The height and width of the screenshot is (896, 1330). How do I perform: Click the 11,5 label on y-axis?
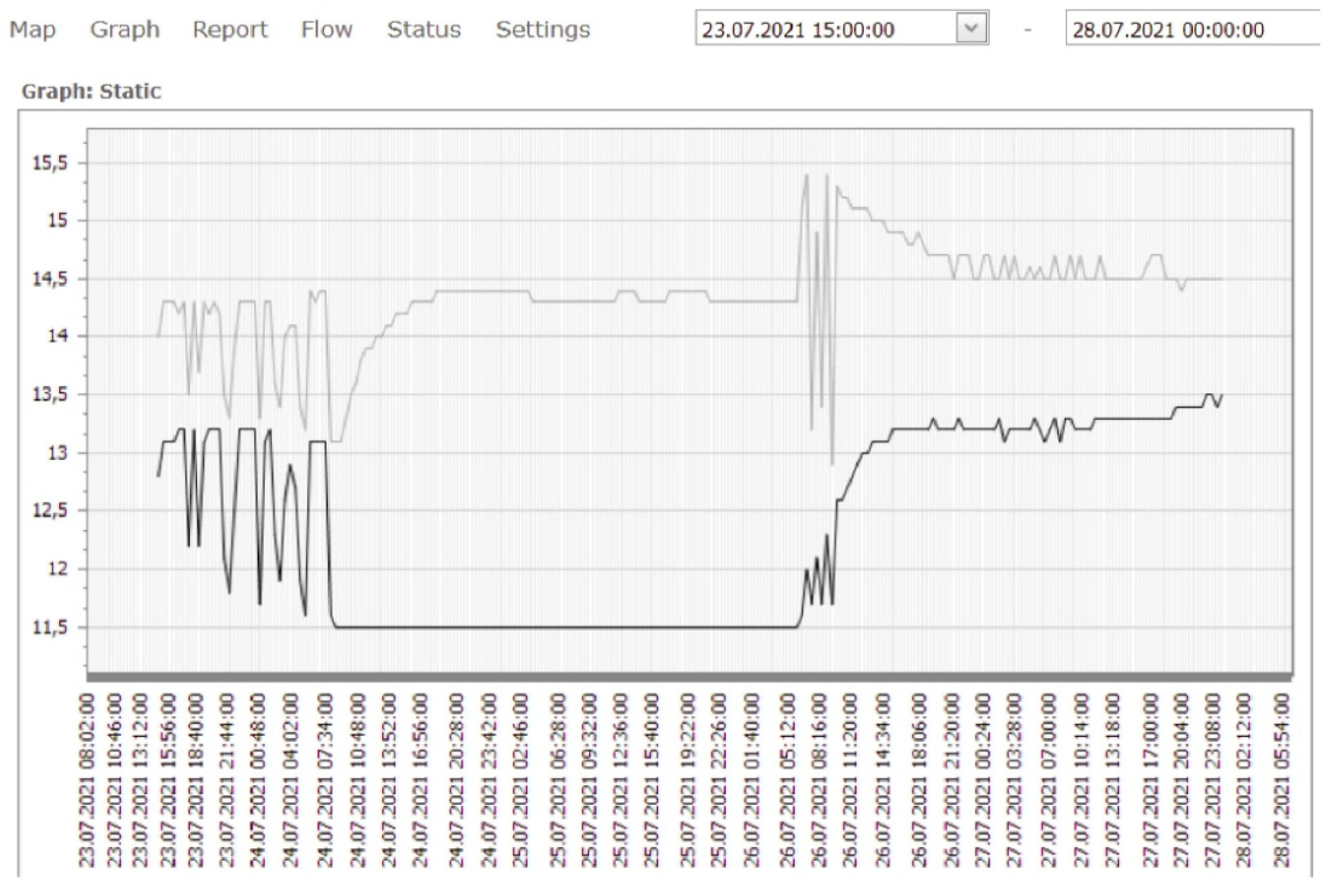[50, 627]
